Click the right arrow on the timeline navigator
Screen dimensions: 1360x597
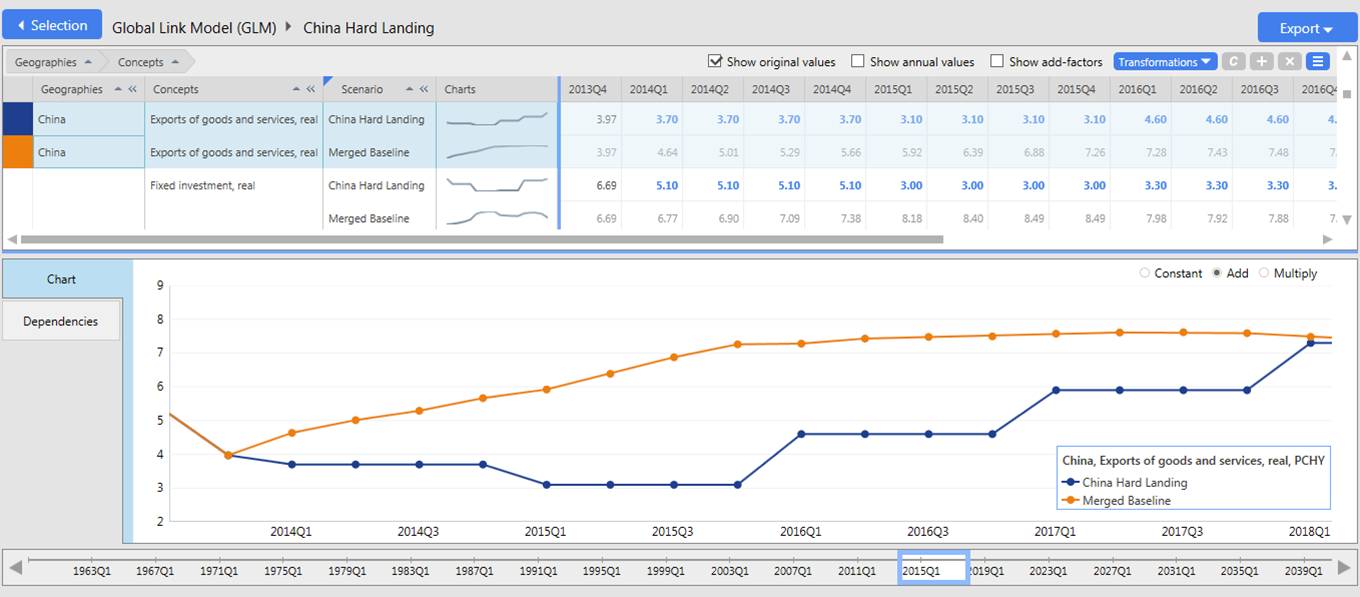pyautogui.click(x=1344, y=568)
